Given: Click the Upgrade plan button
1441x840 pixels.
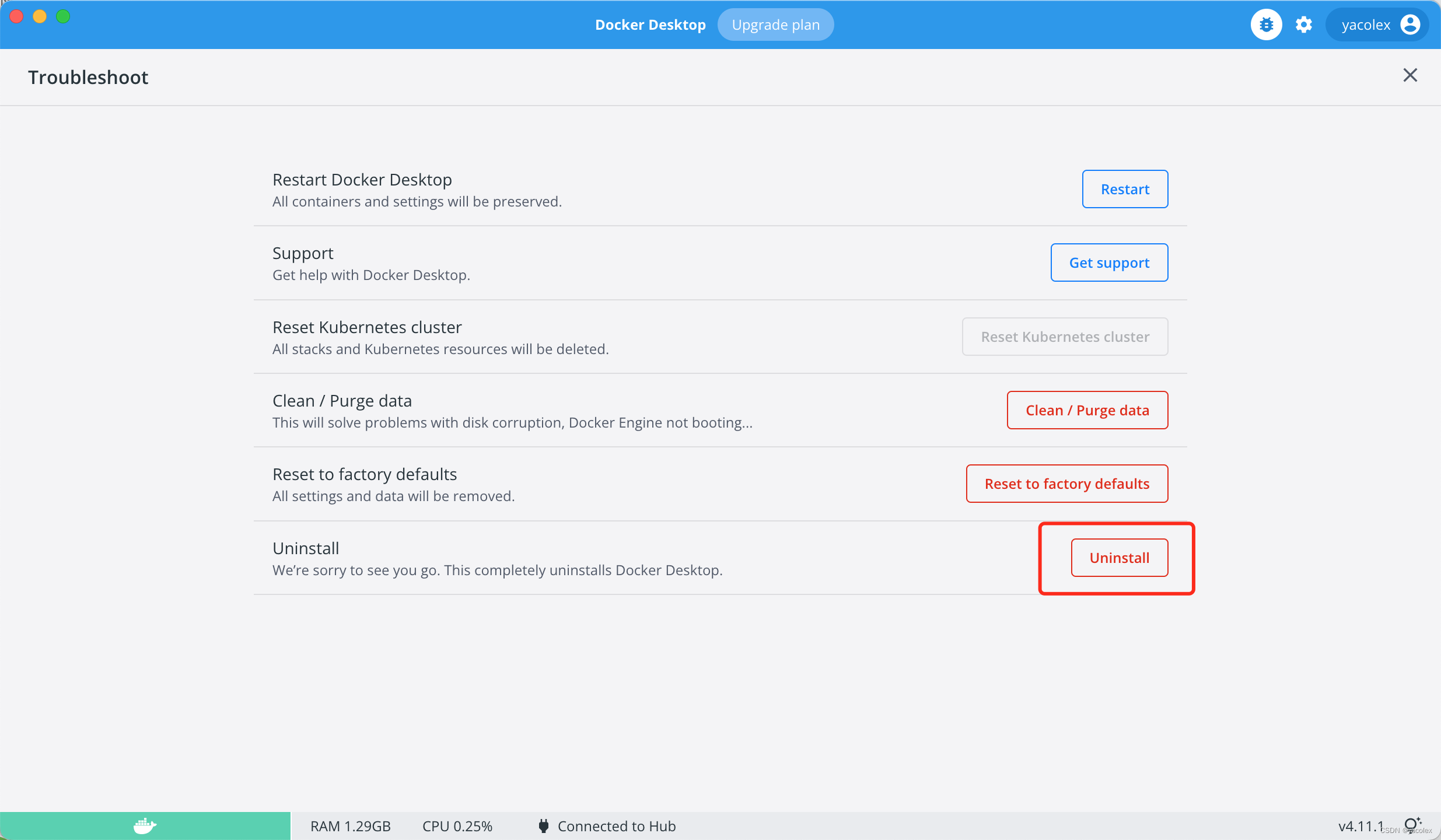Looking at the screenshot, I should (x=775, y=24).
